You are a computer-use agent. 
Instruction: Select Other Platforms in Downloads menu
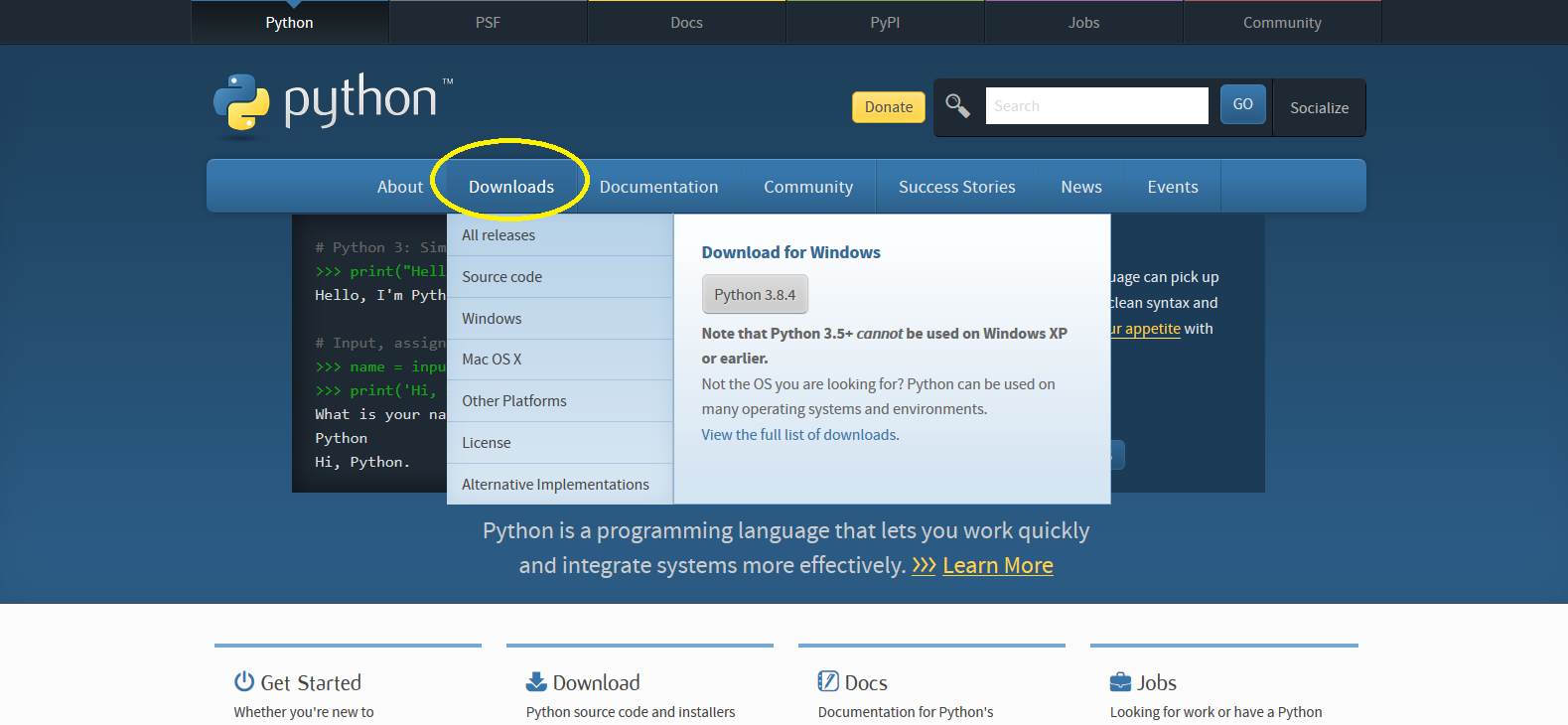[560, 401]
